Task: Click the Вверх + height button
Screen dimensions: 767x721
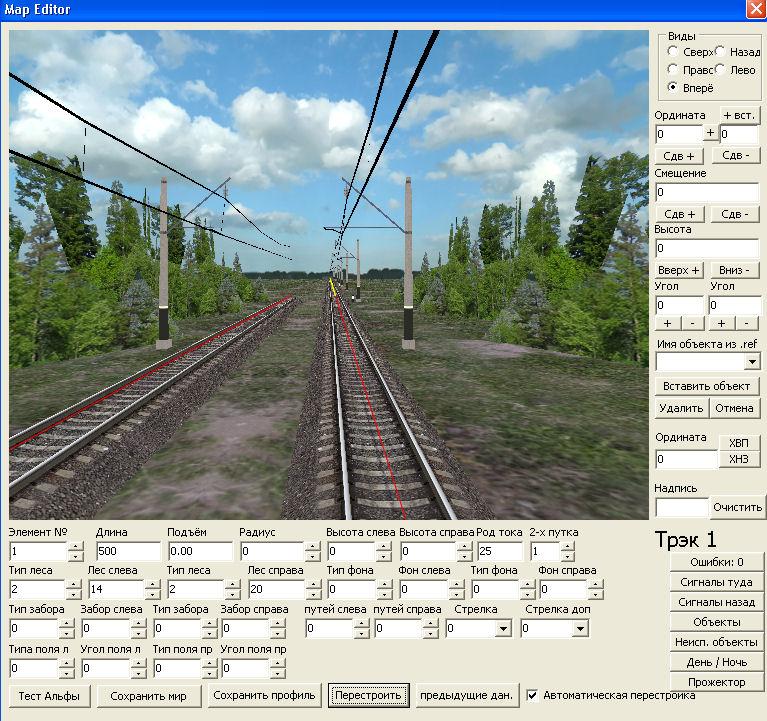Action: coord(680,270)
